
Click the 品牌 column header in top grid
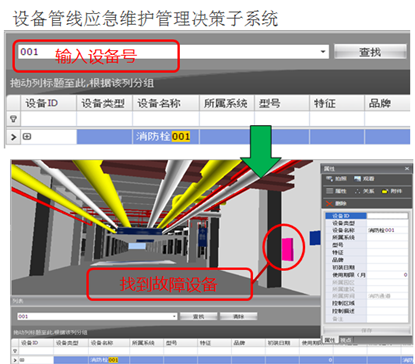pos(387,103)
